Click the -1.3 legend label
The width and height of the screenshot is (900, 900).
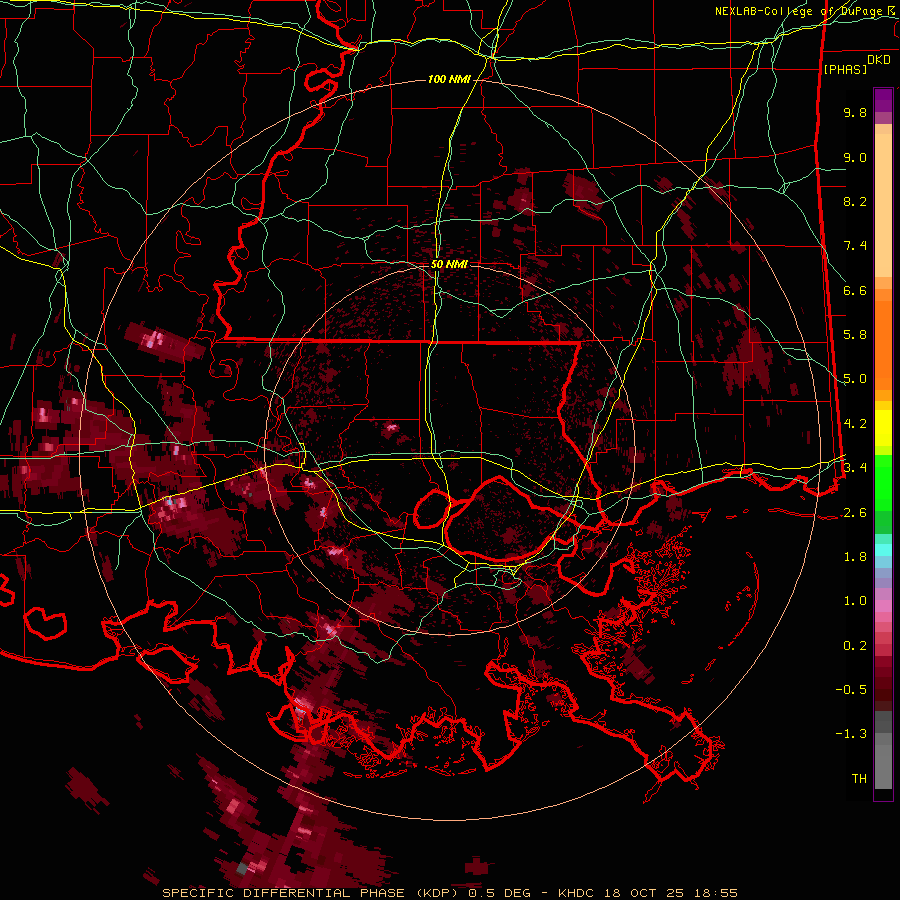tap(851, 734)
